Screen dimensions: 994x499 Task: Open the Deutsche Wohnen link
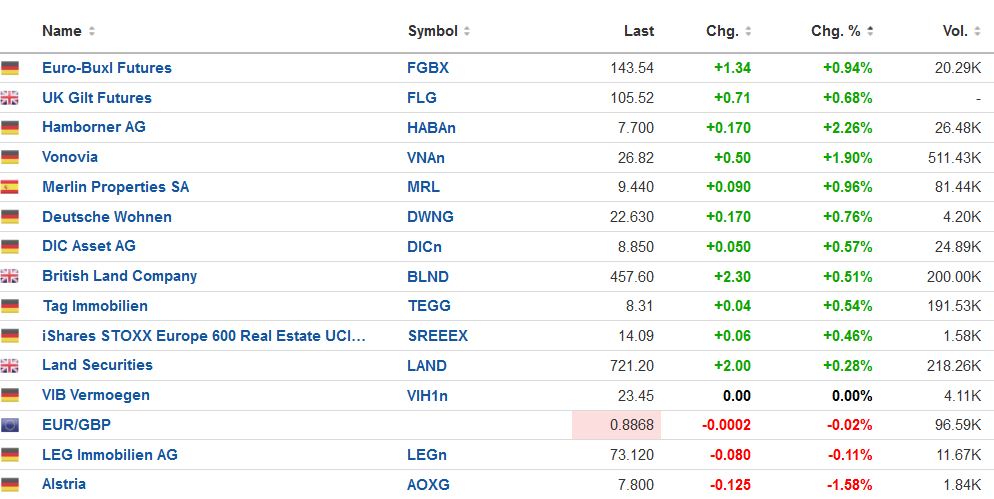coord(107,217)
